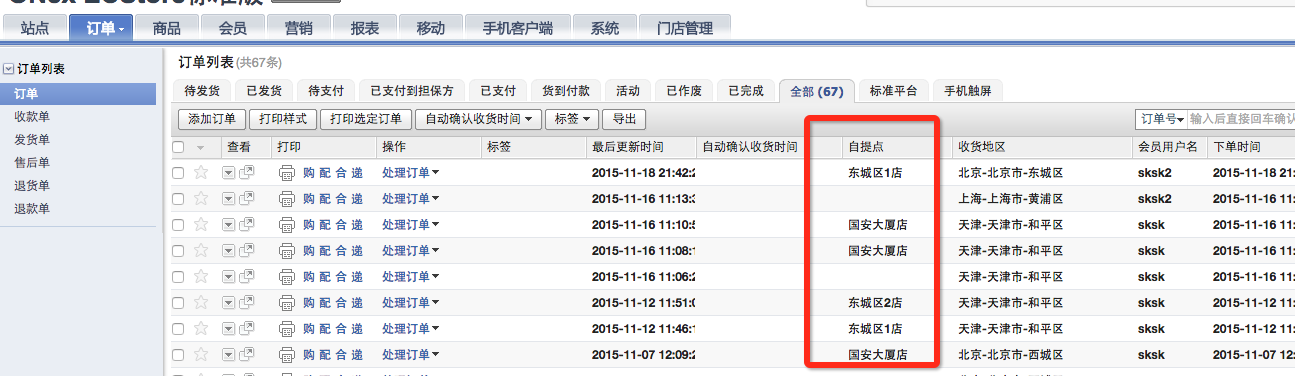Click 递 print link for 2015-11-16 11:13 order

pyautogui.click(x=357, y=199)
